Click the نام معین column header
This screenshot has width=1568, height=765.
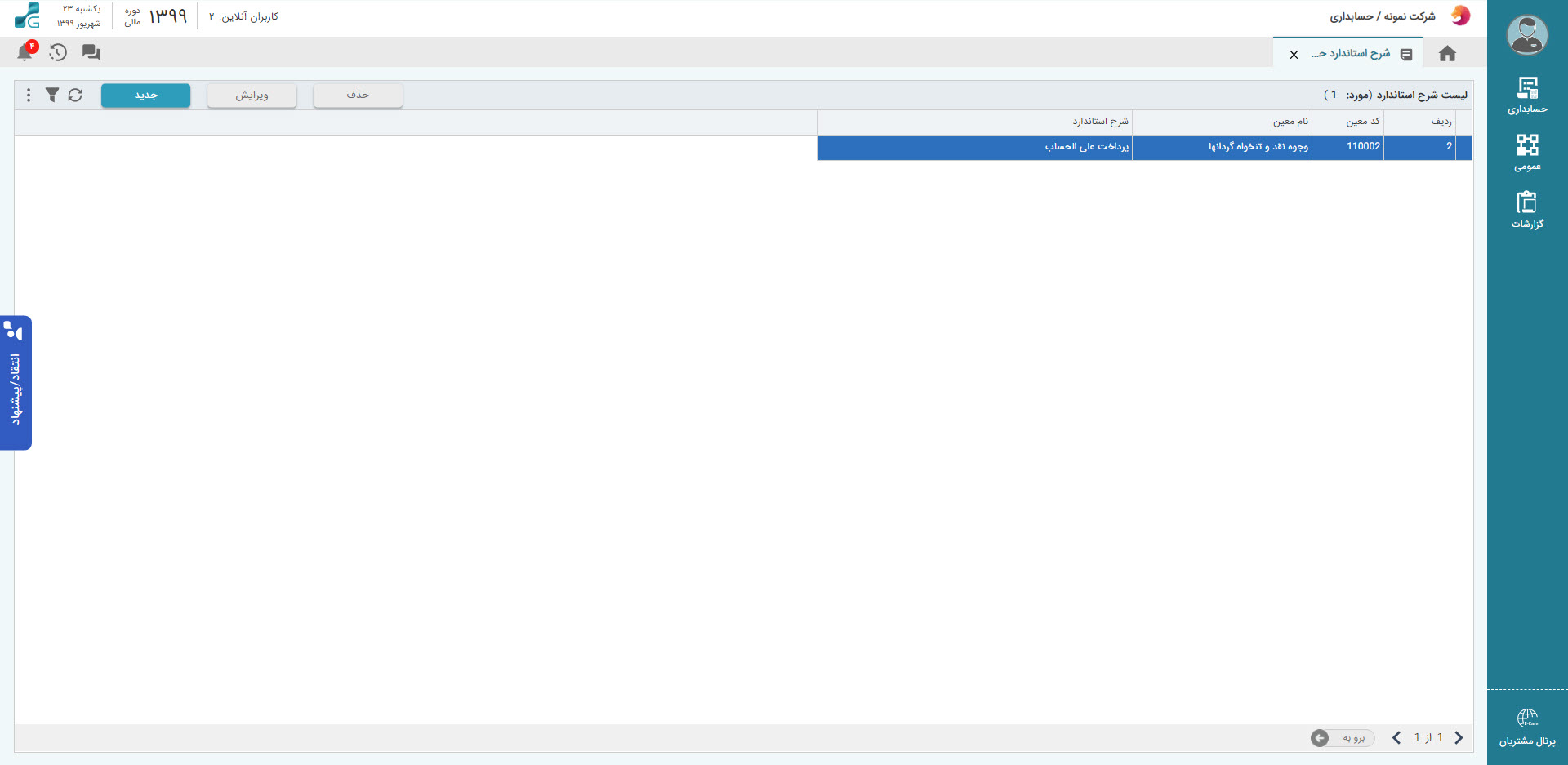coord(1223,122)
